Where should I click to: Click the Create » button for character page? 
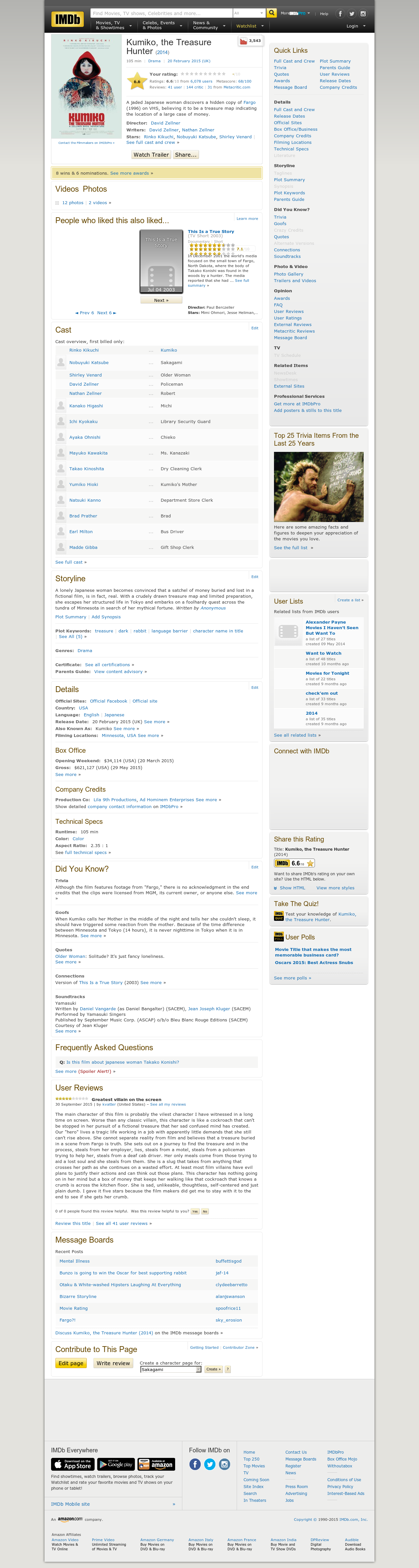pos(213,1369)
